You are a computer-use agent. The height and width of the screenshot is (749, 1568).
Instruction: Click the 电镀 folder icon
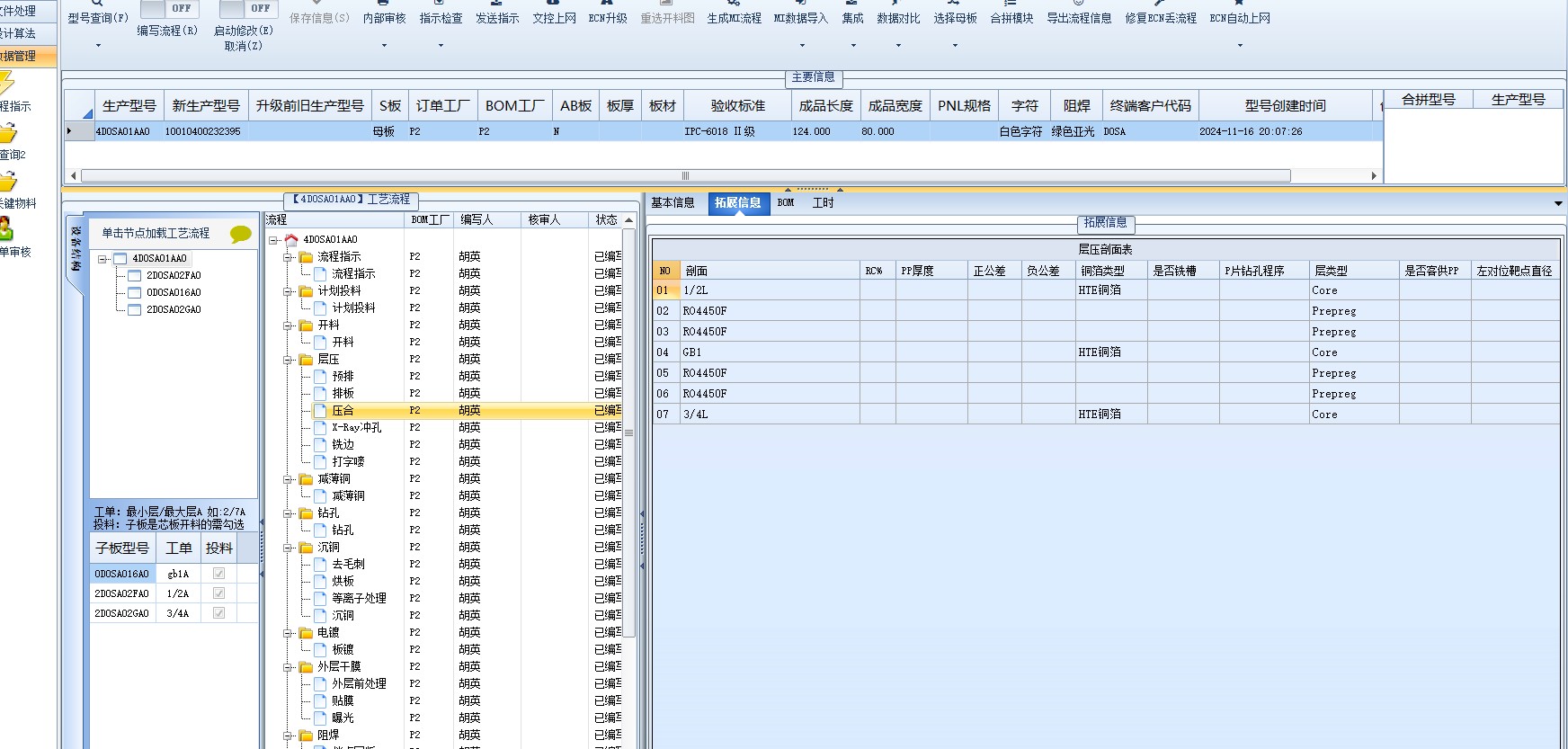(x=306, y=632)
